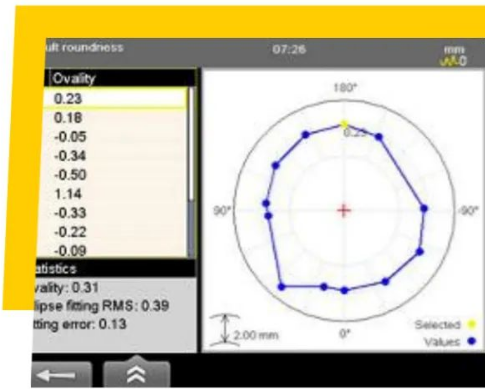Click the yellow Selected legend dot
The width and height of the screenshot is (485, 389).
(472, 324)
